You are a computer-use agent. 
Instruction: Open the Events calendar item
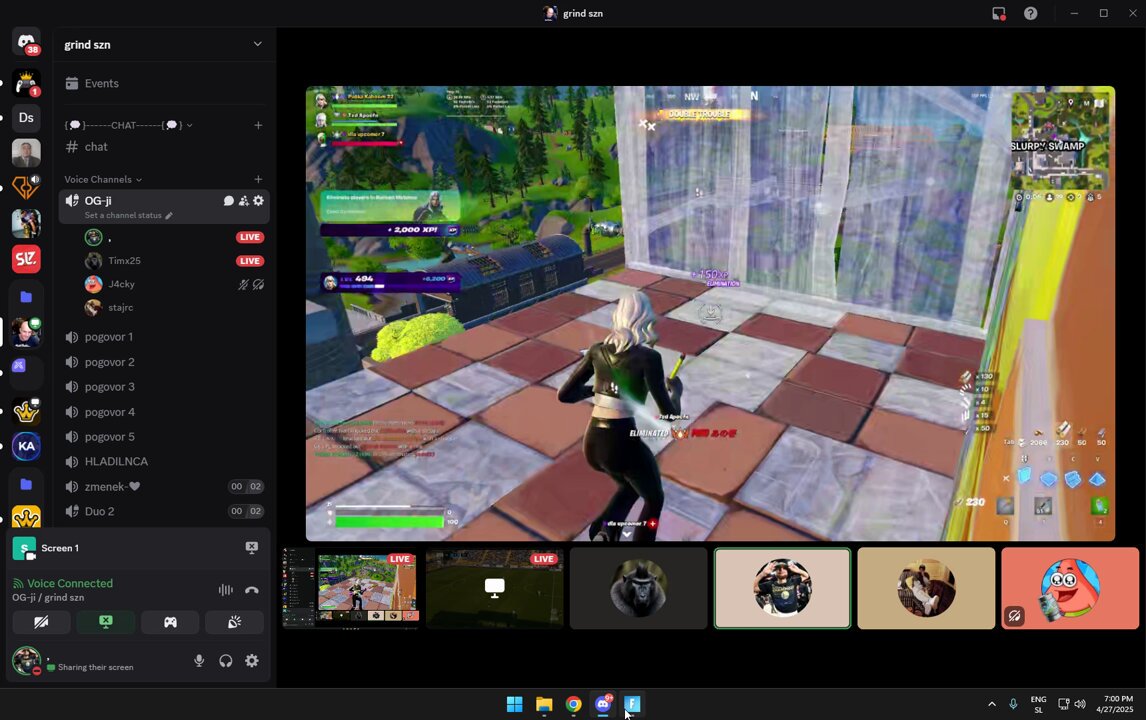(x=164, y=83)
